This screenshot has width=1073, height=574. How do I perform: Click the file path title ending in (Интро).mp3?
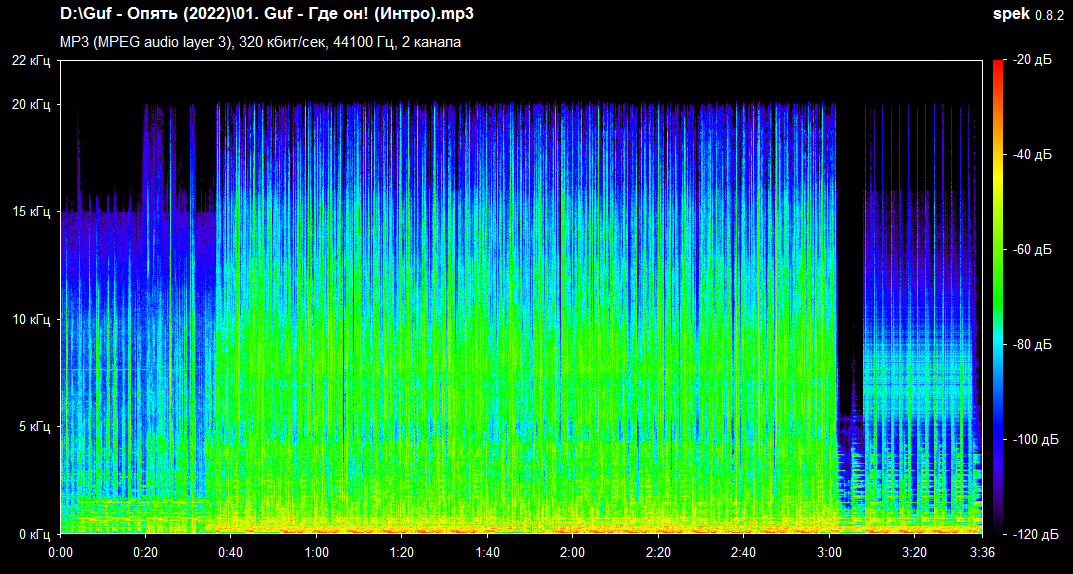[x=266, y=15]
